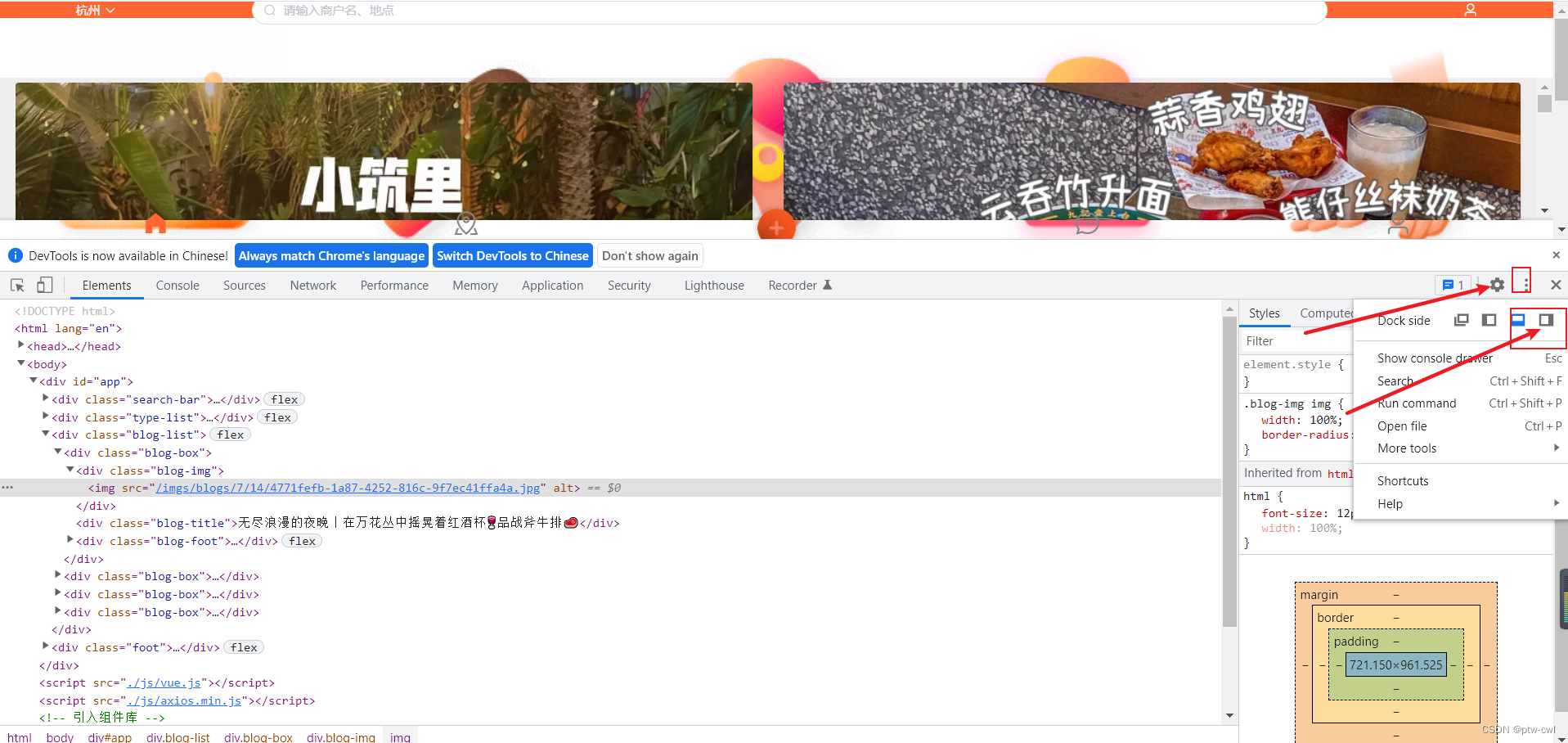Open the Security tab
The width and height of the screenshot is (1568, 743).
point(629,286)
